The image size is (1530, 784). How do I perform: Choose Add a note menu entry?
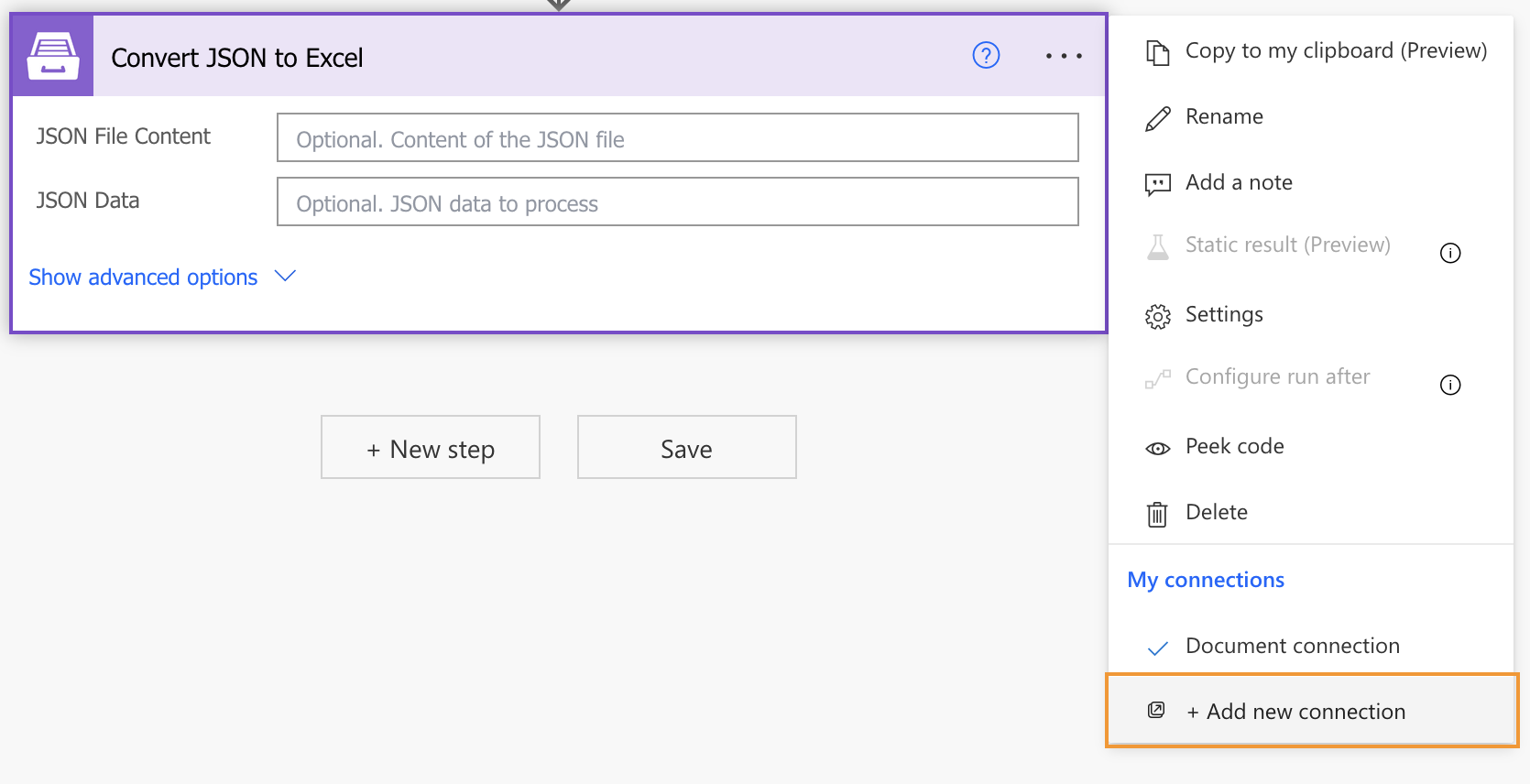pos(1239,182)
